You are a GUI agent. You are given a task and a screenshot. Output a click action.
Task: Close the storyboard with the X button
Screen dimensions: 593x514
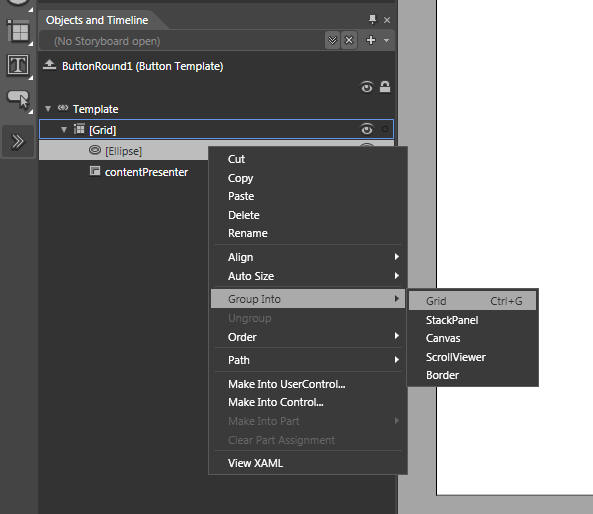tap(349, 40)
